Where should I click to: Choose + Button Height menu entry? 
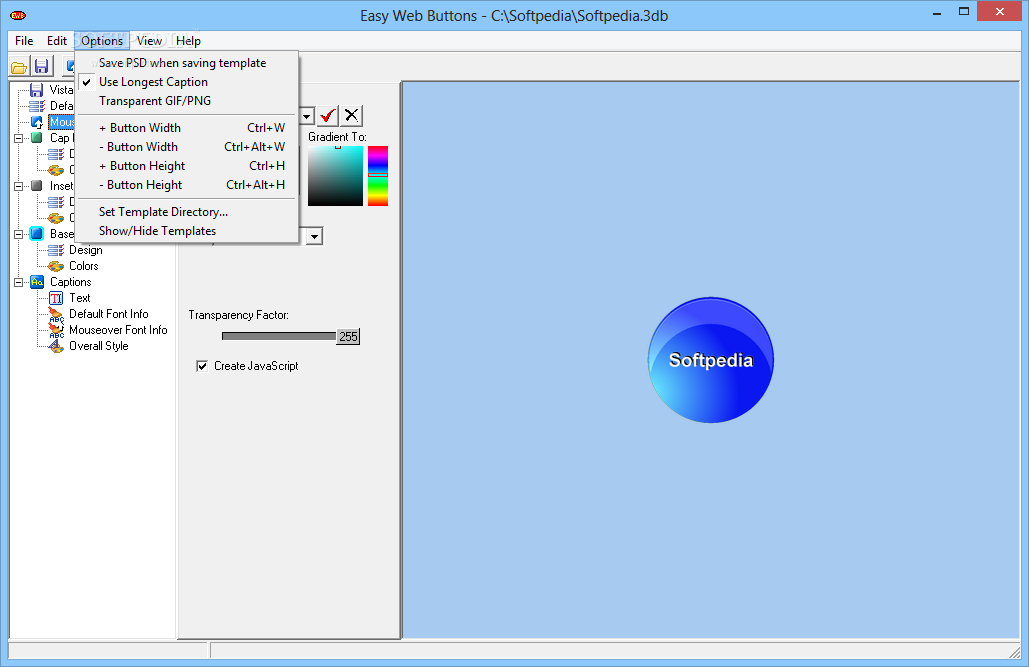[x=186, y=166]
